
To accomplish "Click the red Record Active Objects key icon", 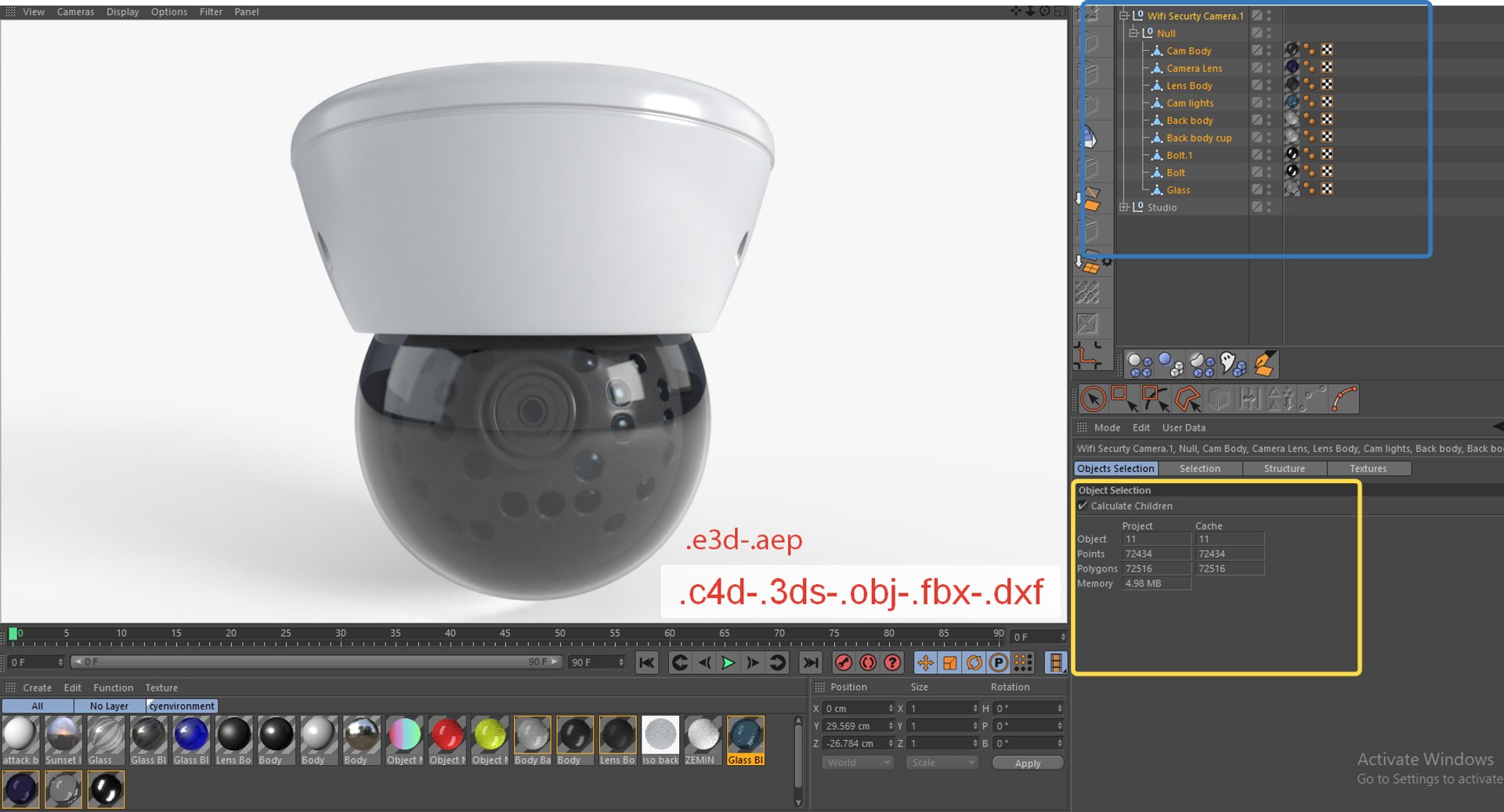I will tap(844, 662).
